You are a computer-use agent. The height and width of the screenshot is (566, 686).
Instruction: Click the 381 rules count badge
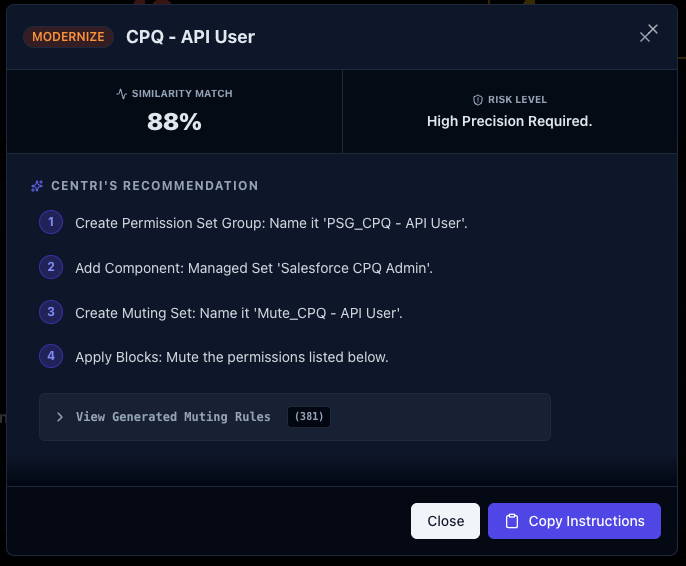tap(309, 416)
